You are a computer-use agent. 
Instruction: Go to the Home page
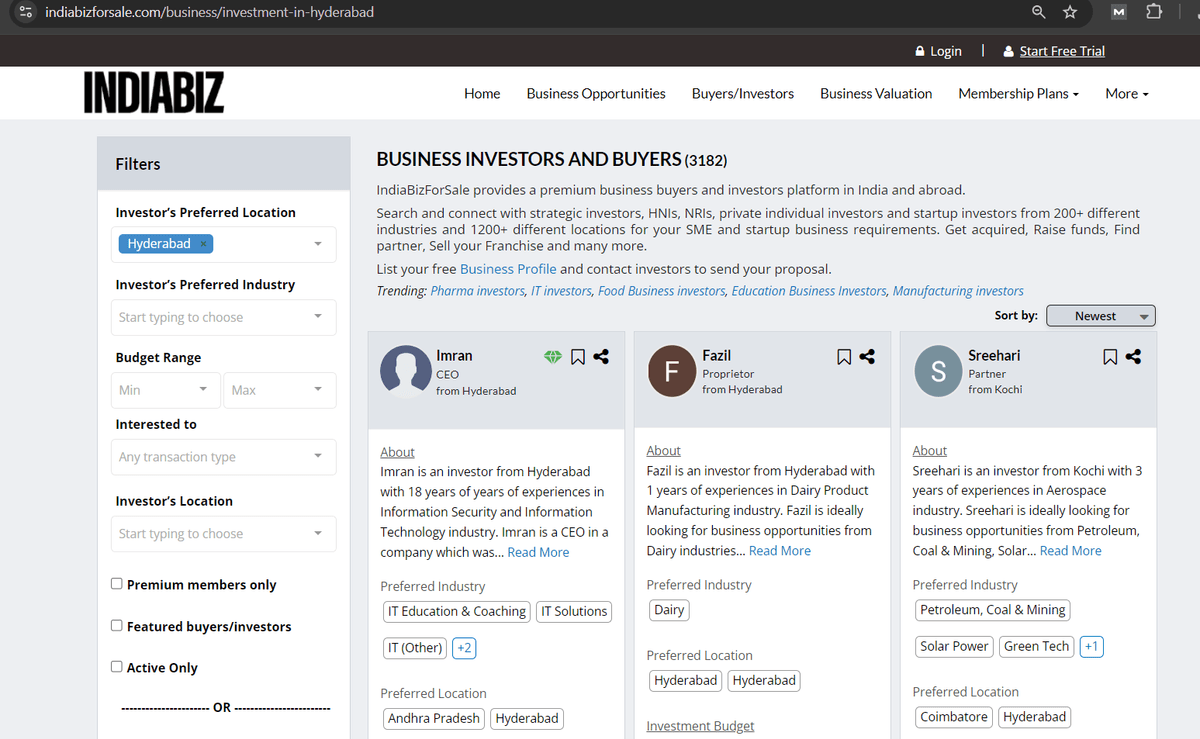[x=482, y=93]
